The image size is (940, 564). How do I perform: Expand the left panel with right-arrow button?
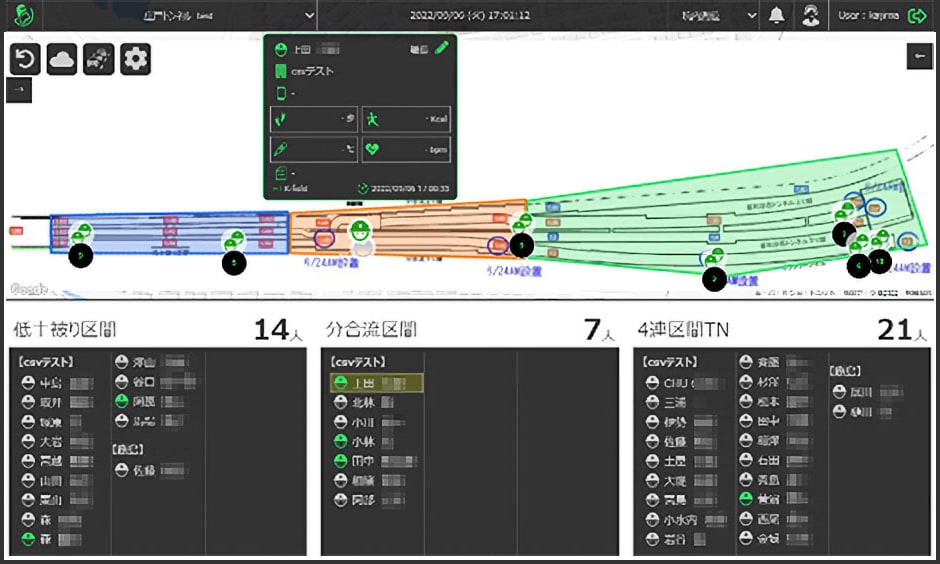pos(19,90)
